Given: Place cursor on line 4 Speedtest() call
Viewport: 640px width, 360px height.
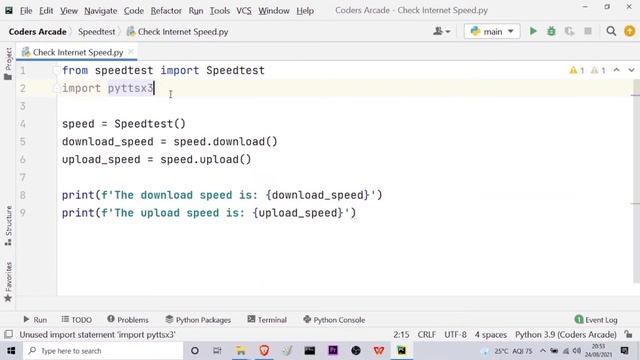Looking at the screenshot, I should pyautogui.click(x=150, y=124).
